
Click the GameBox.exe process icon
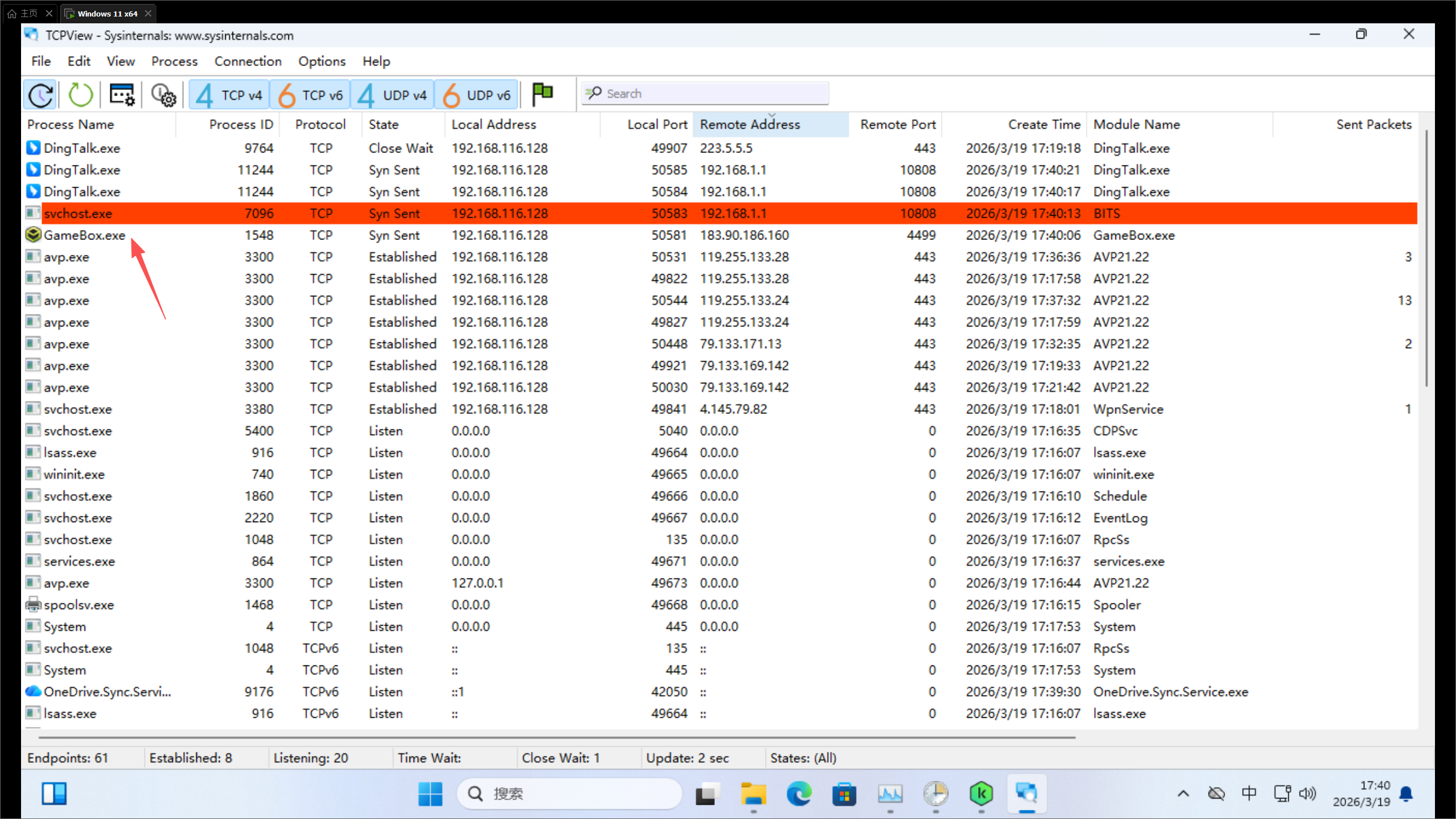tap(33, 235)
